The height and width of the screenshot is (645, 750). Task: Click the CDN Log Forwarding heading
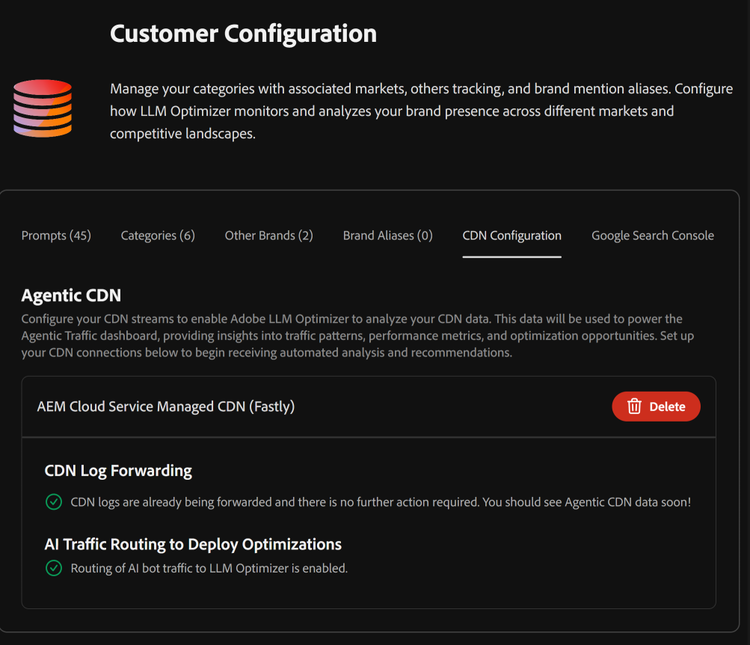118,471
